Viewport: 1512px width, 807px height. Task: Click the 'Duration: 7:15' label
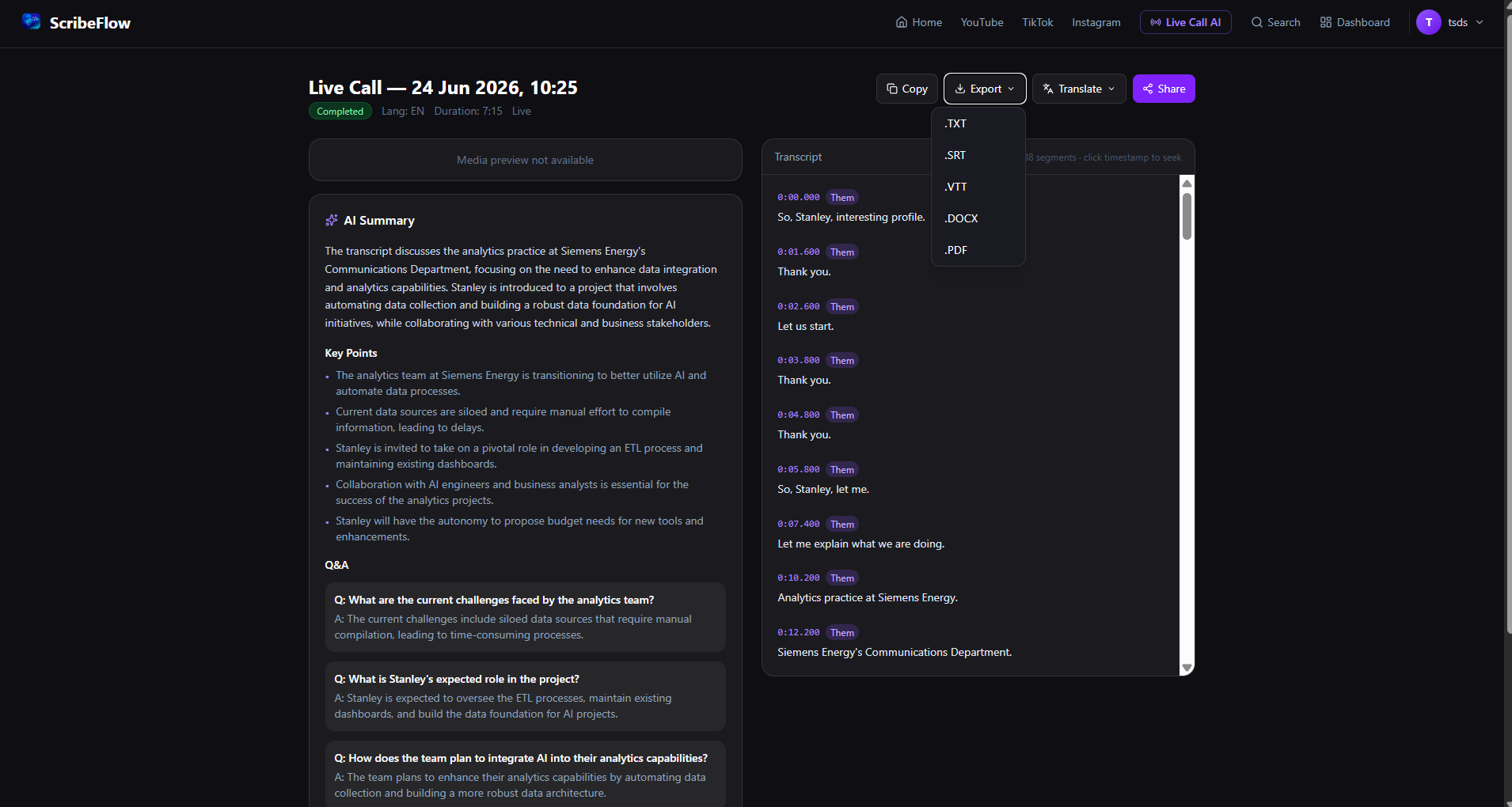pos(468,112)
